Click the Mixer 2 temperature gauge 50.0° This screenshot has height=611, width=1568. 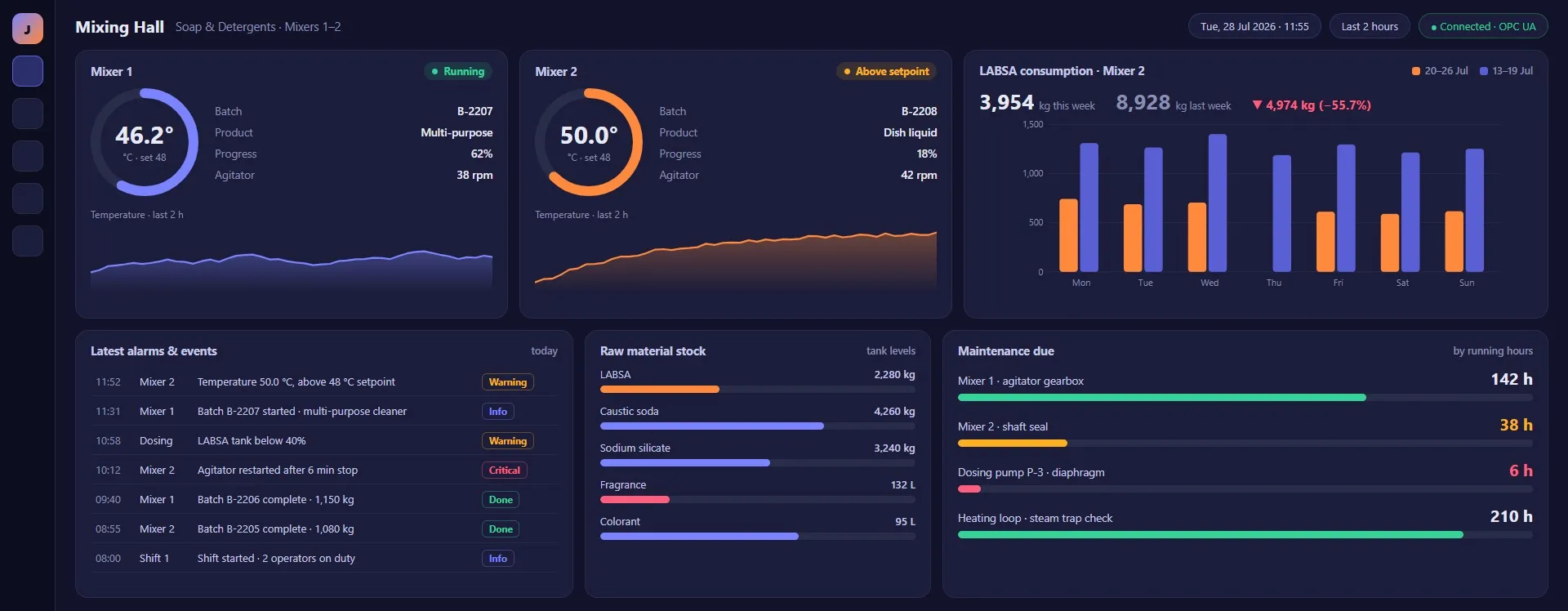pyautogui.click(x=589, y=142)
